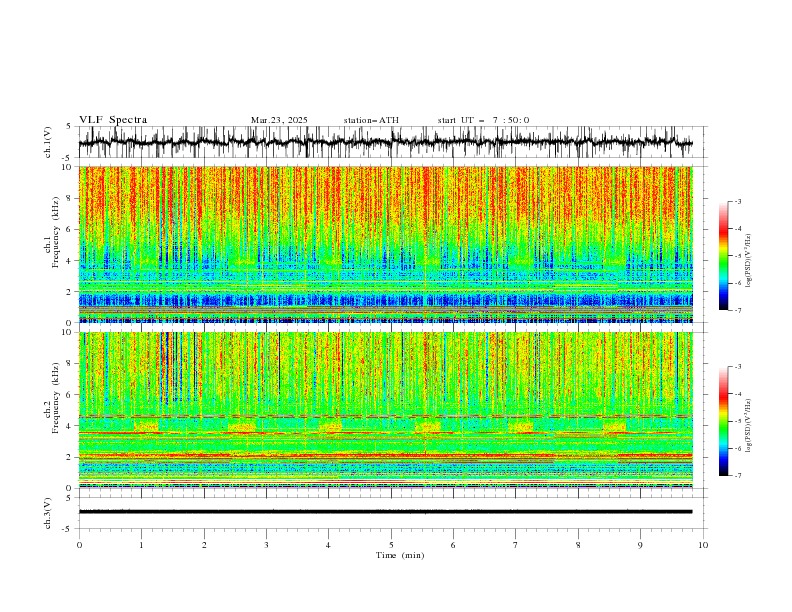This screenshot has height=612, width=792.
Task: Click the "-3" label on lower colorbar
Action: coord(738,367)
